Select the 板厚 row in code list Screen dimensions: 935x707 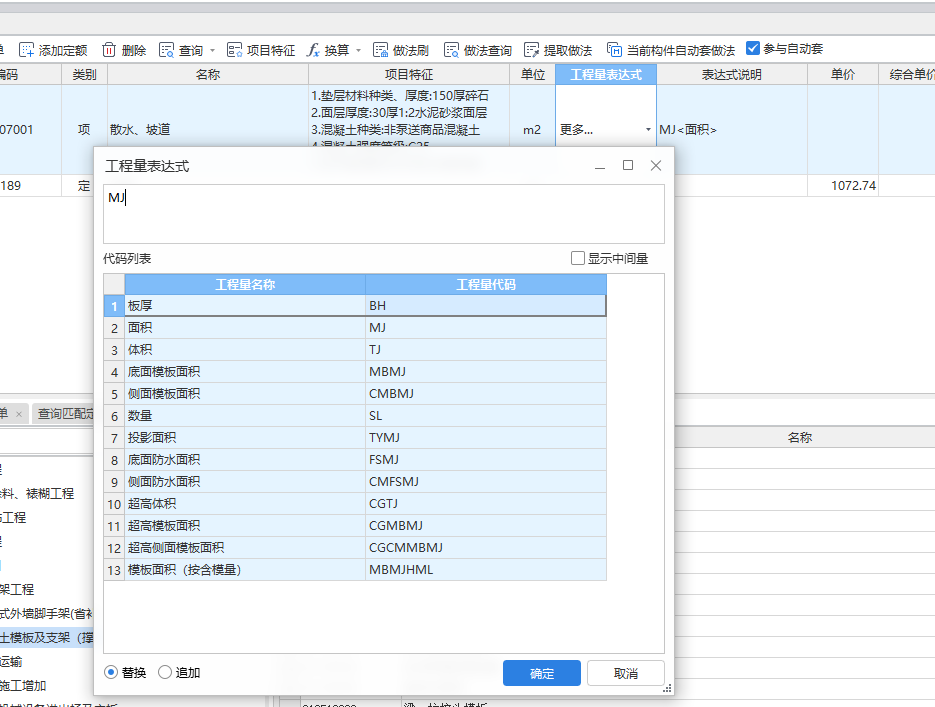pyautogui.click(x=355, y=306)
